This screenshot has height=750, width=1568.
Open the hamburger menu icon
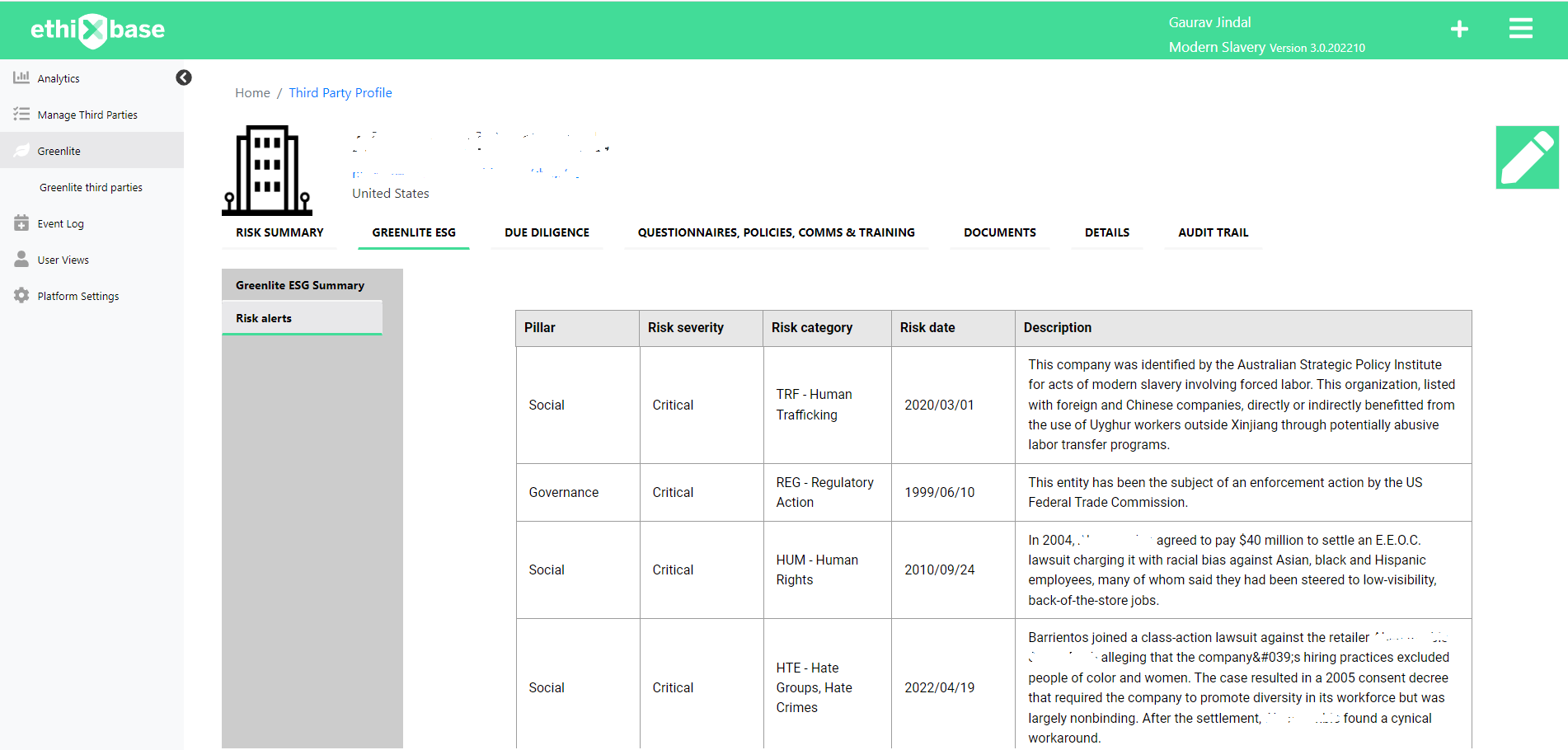(x=1521, y=28)
